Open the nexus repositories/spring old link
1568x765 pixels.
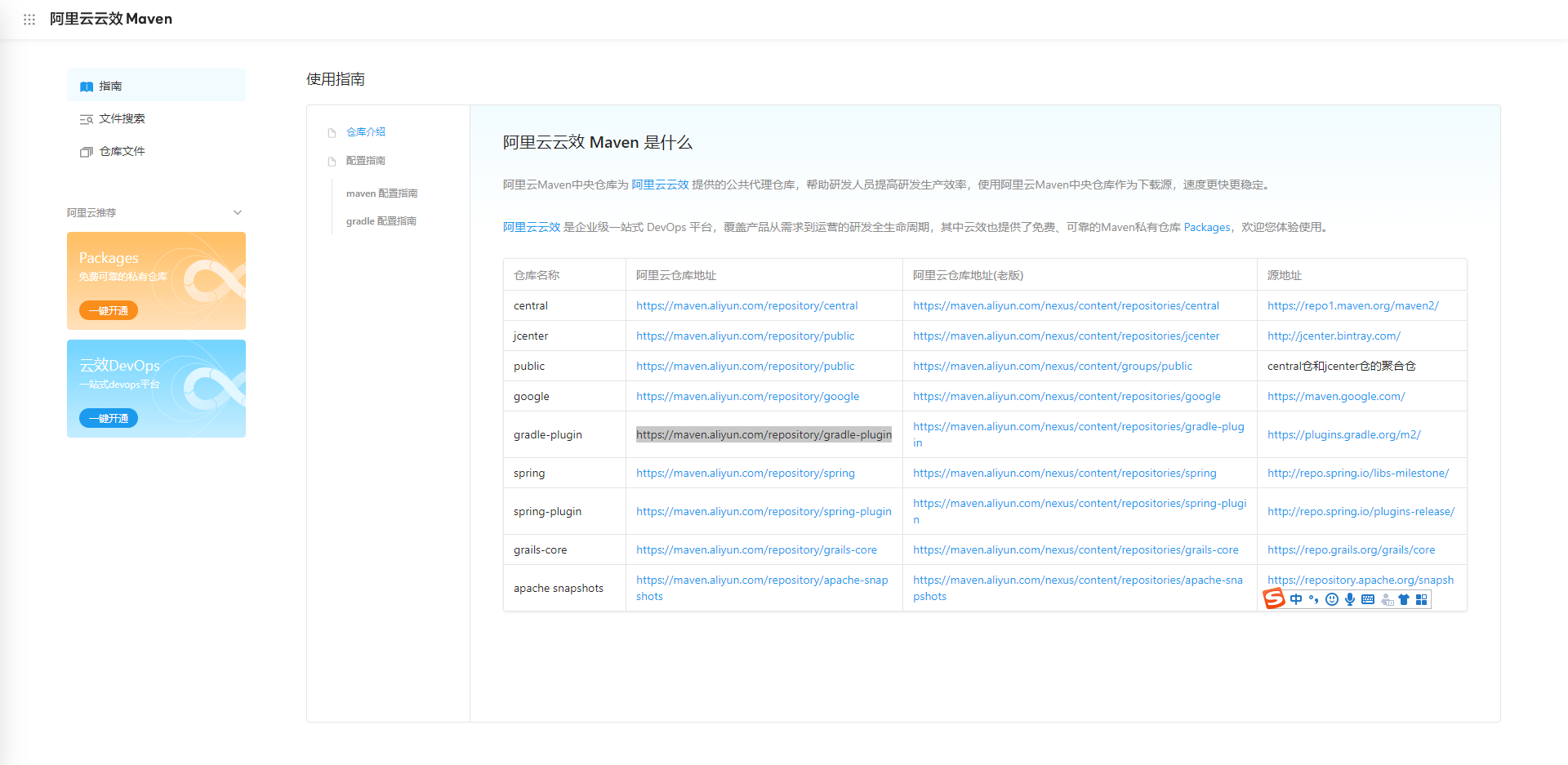[1065, 473]
